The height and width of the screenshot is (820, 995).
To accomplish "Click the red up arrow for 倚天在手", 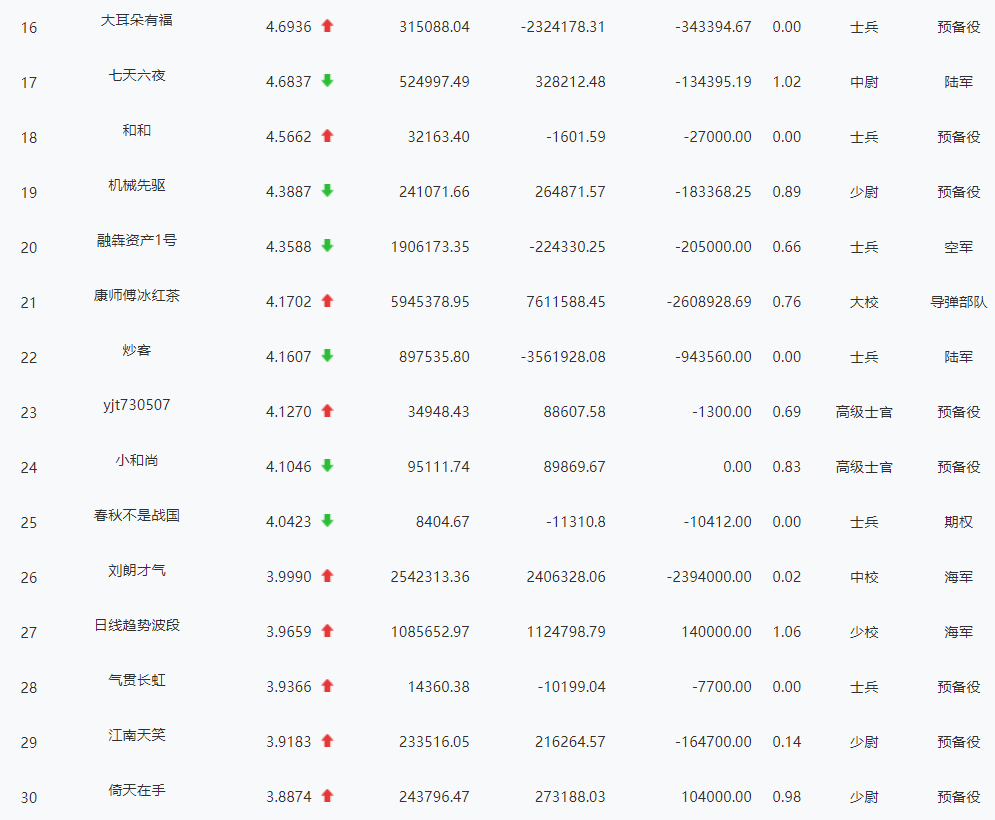I will 327,796.
